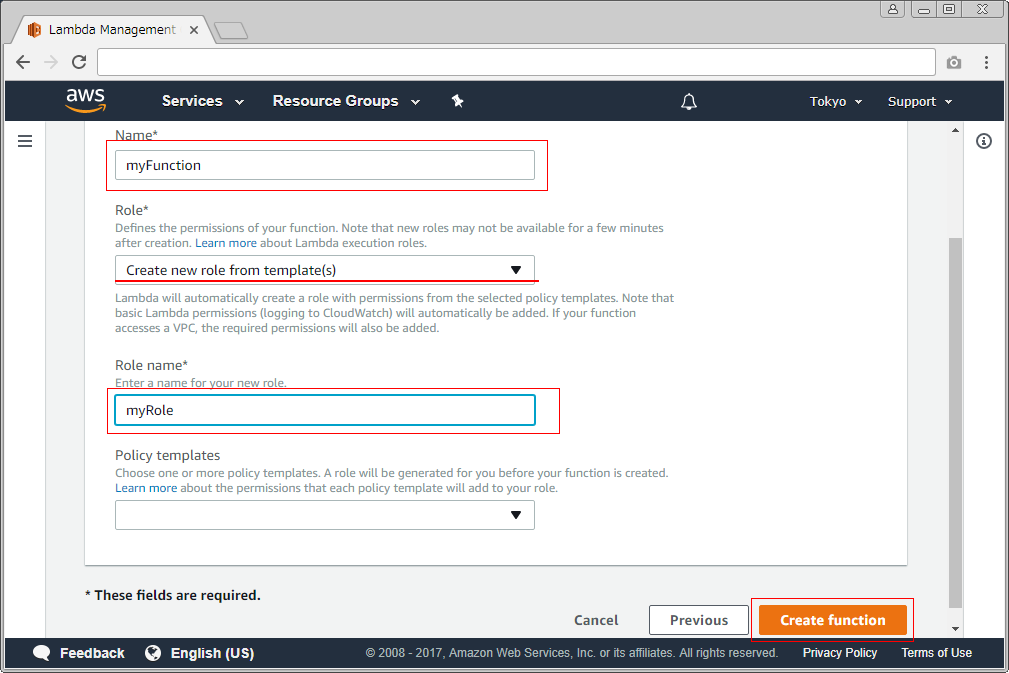This screenshot has width=1009, height=673.
Task: Click the Create function button
Action: tap(833, 620)
